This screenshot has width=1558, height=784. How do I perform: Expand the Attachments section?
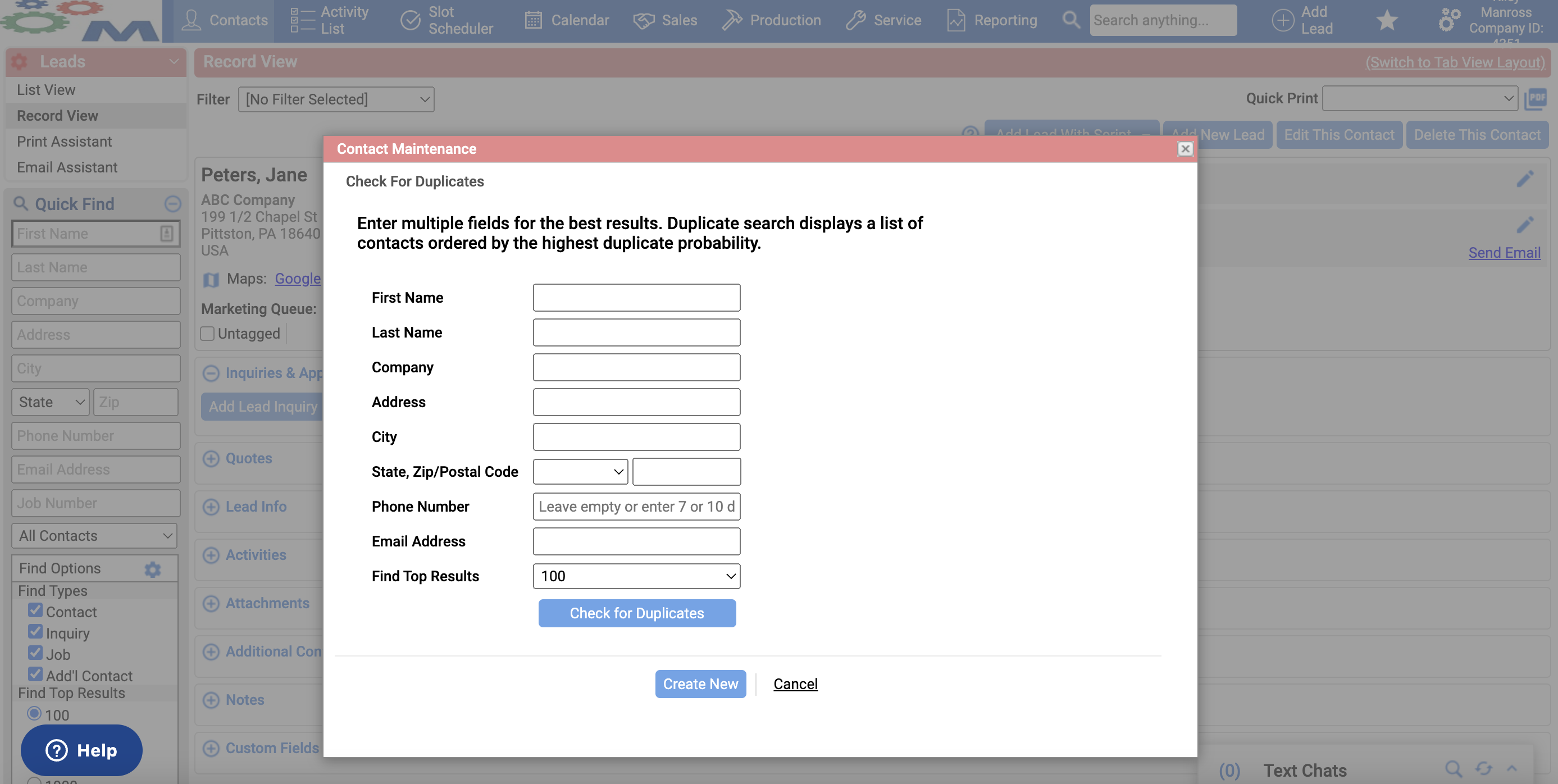click(x=211, y=604)
